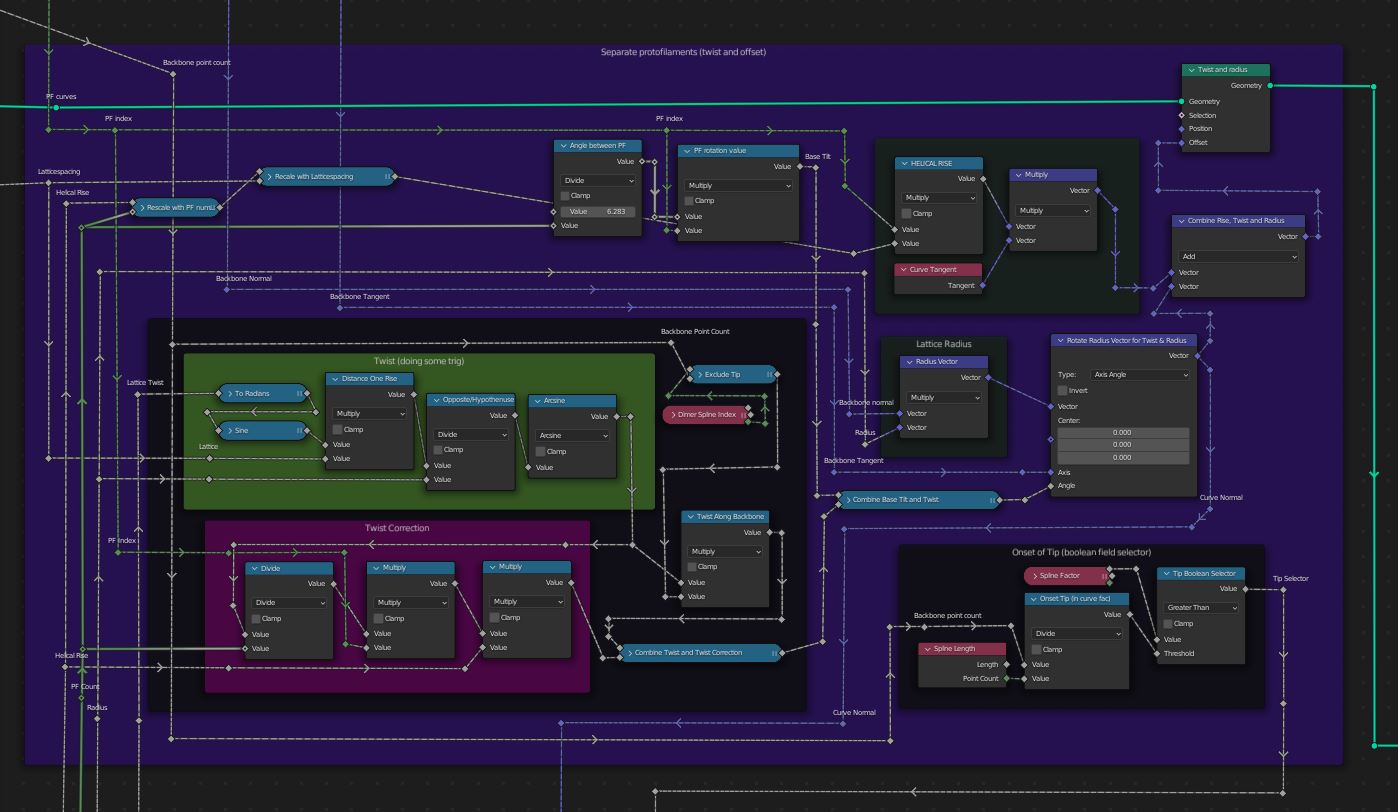
Task: Collapse the Divide node in Twist Correction
Action: click(x=254, y=569)
